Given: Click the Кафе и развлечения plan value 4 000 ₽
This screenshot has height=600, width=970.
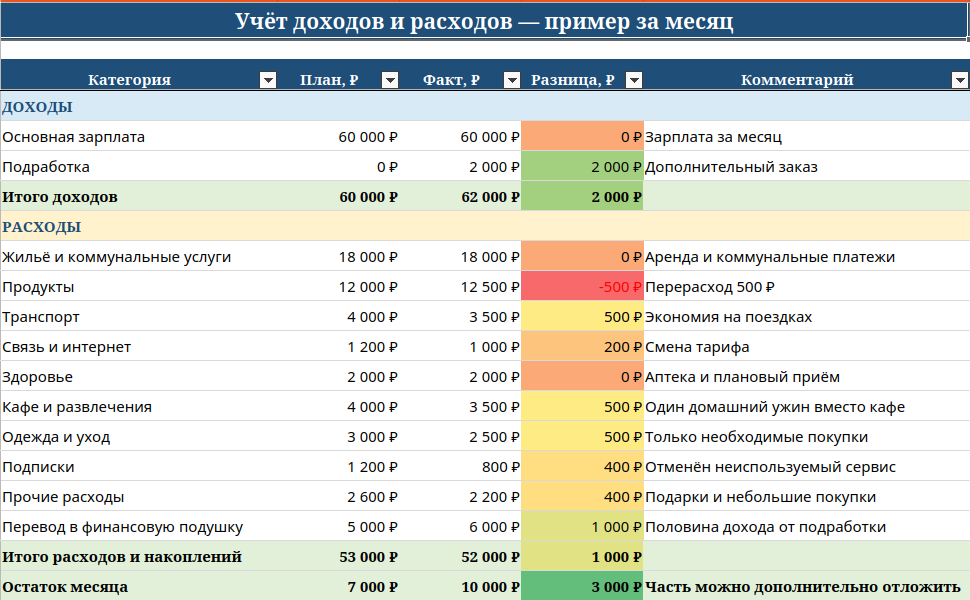Looking at the screenshot, I should click(338, 407).
